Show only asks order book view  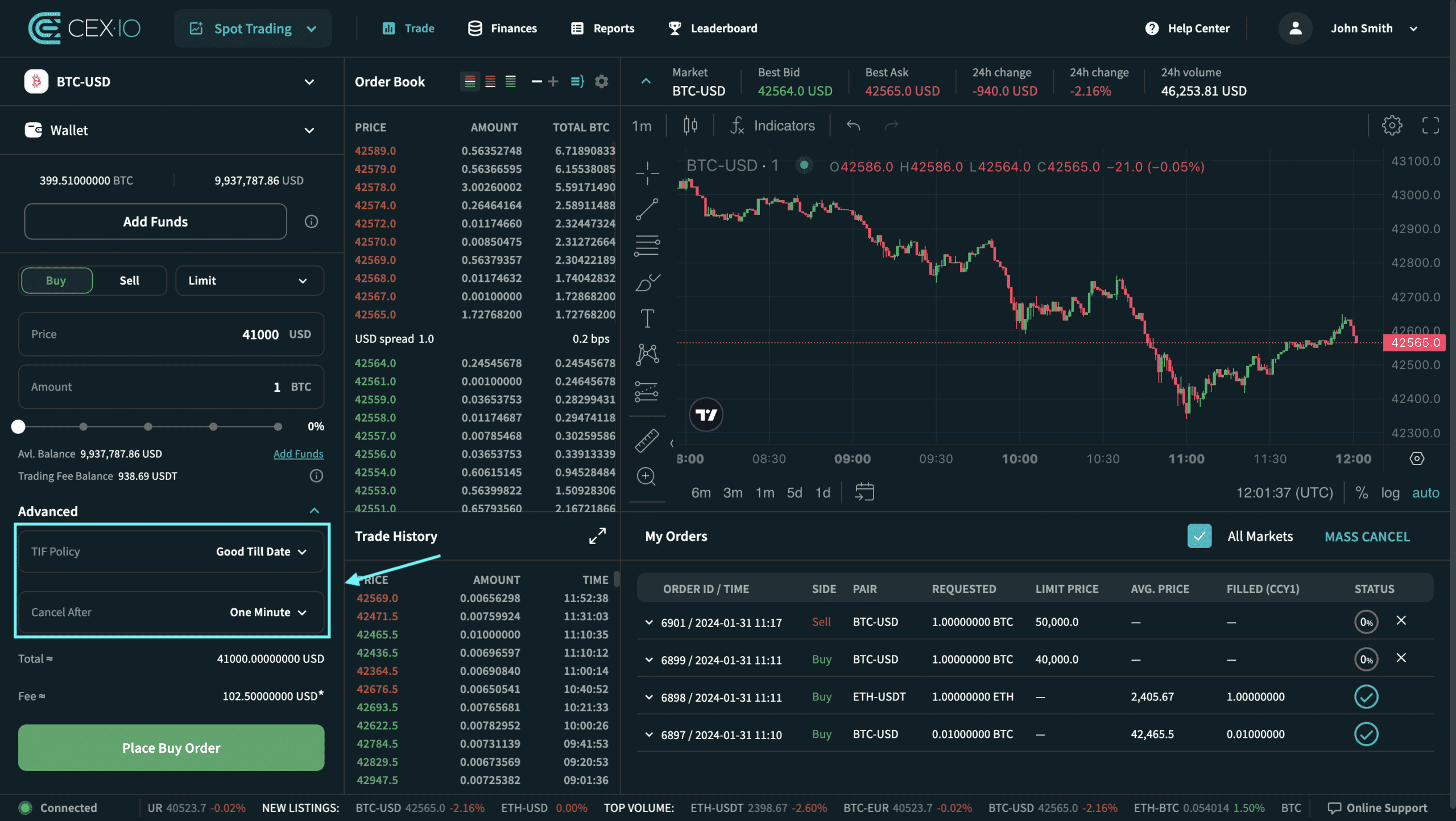pos(490,82)
